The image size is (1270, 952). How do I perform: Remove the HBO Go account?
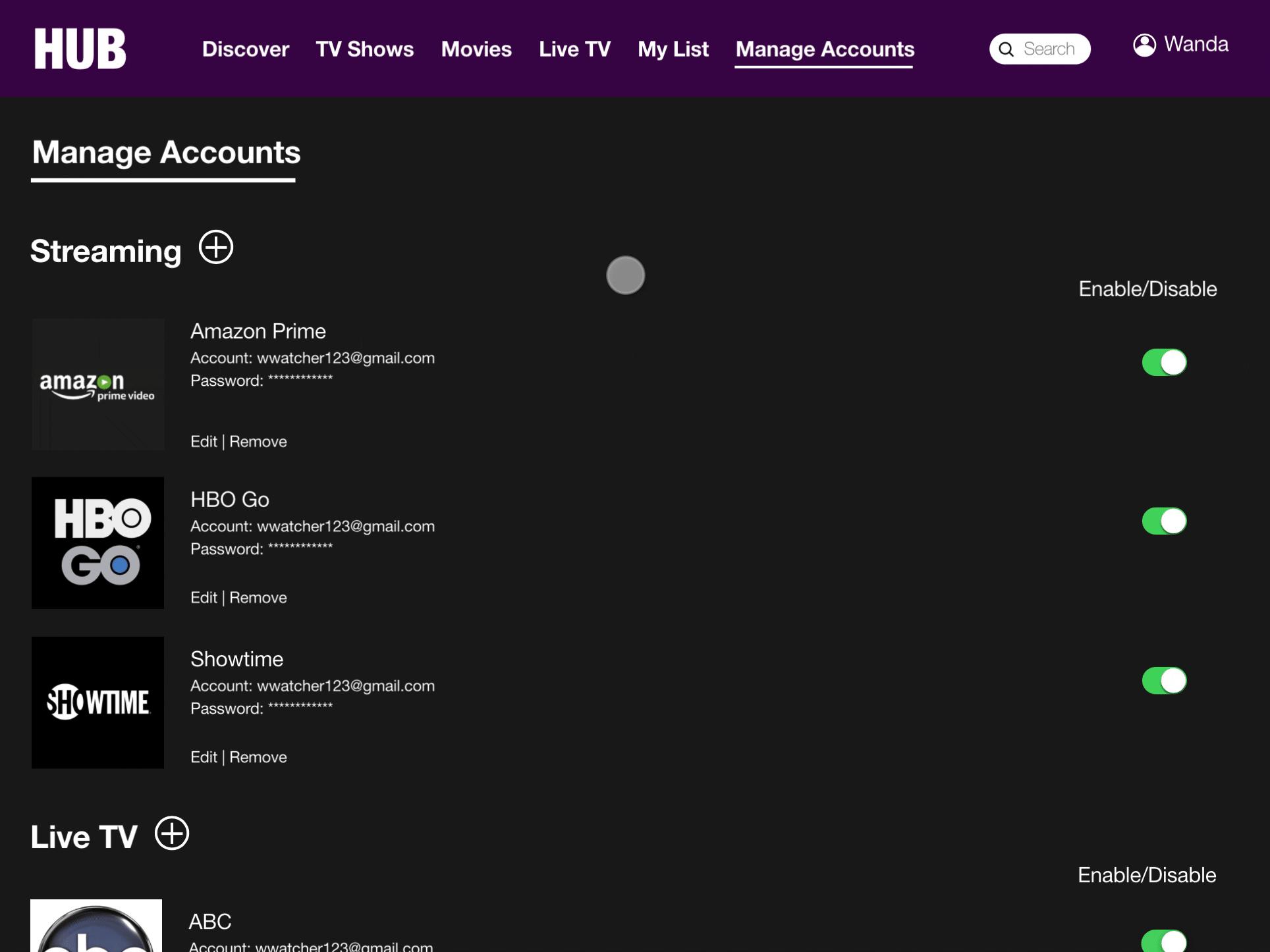pos(258,598)
